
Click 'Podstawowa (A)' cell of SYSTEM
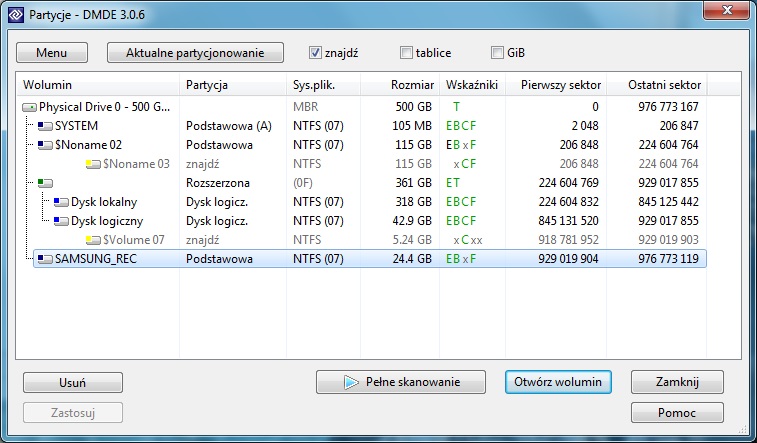point(229,126)
